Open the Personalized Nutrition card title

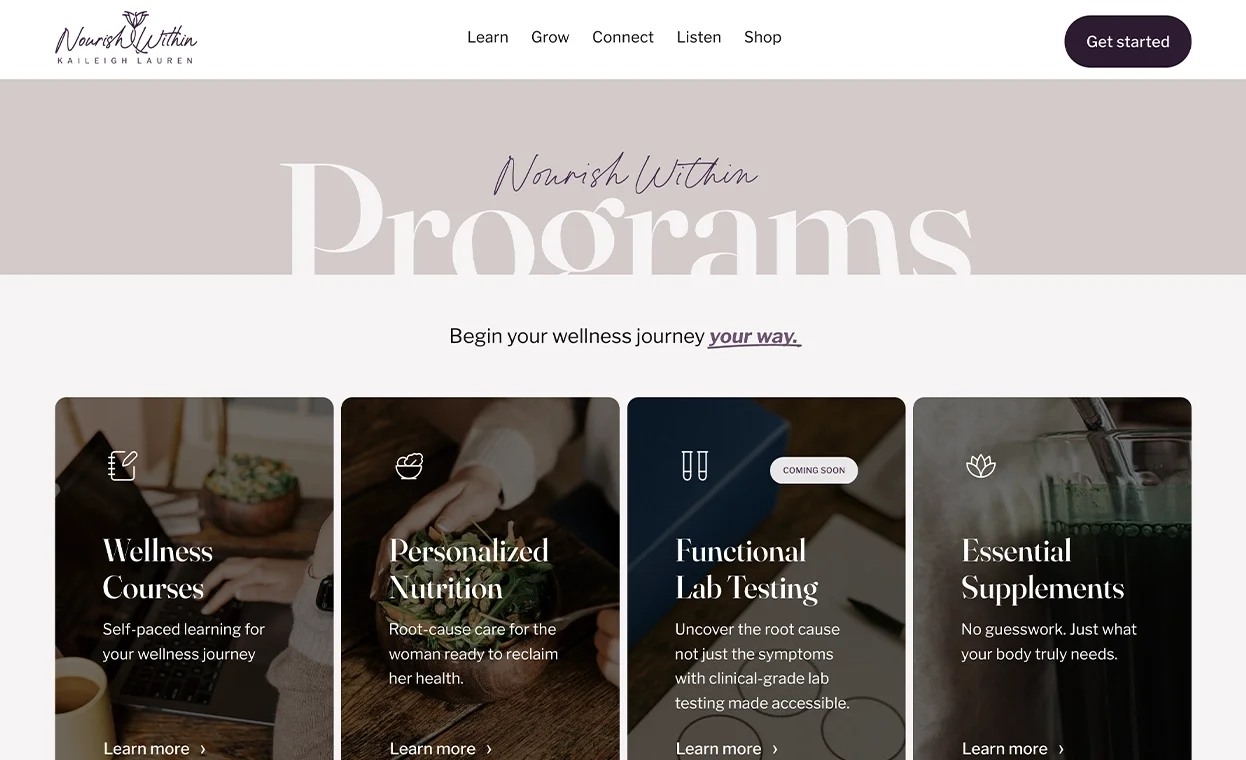(469, 569)
